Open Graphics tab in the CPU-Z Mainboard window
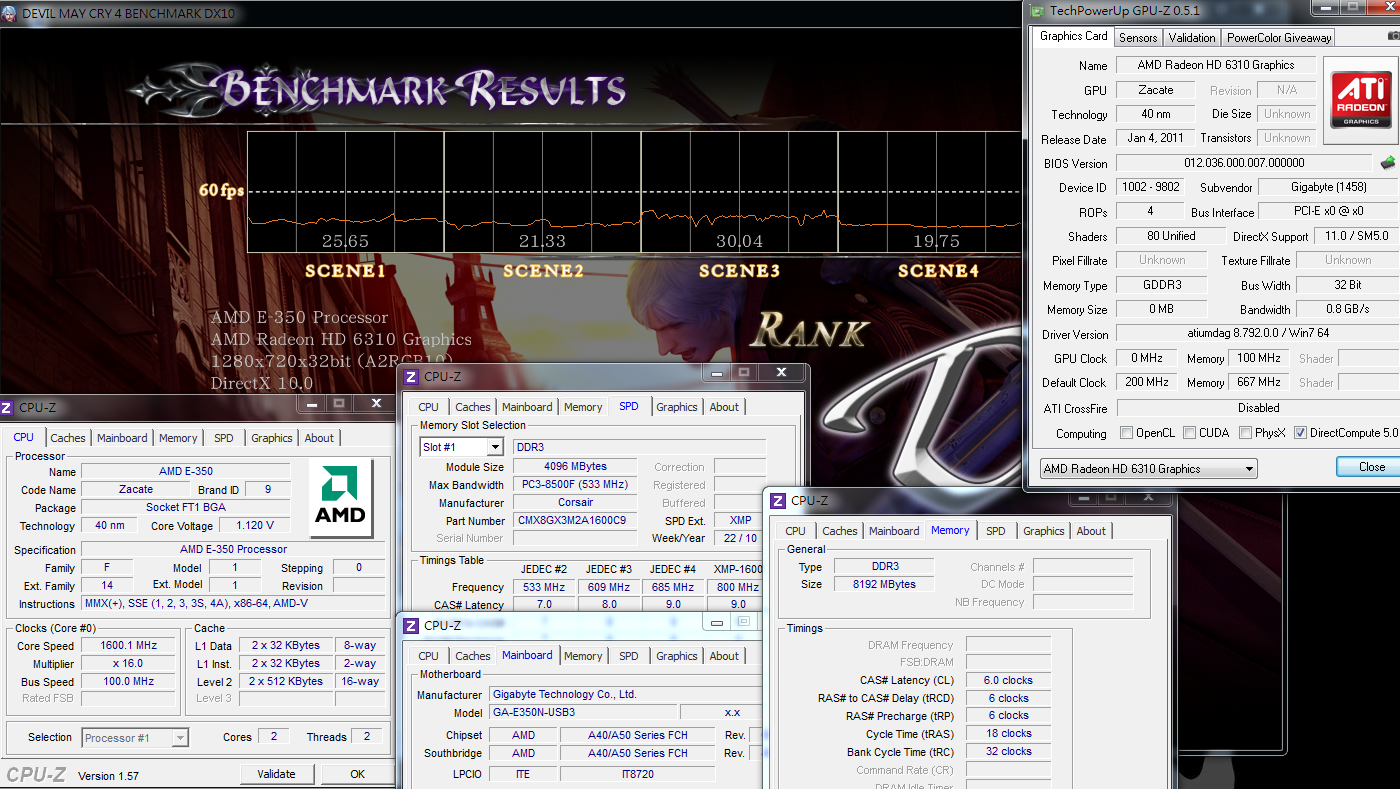The image size is (1400, 789). (677, 656)
